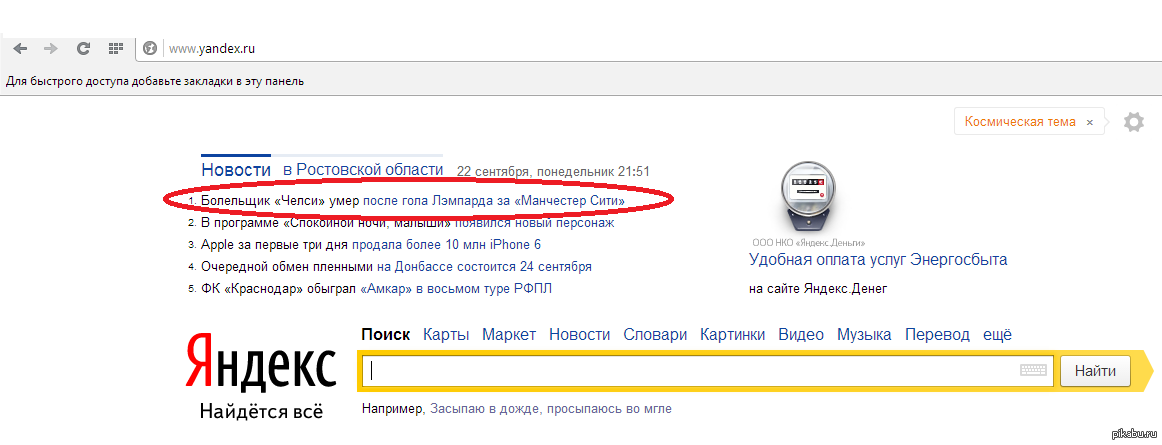Click the electricity meter image
The image size is (1162, 445).
(x=808, y=196)
